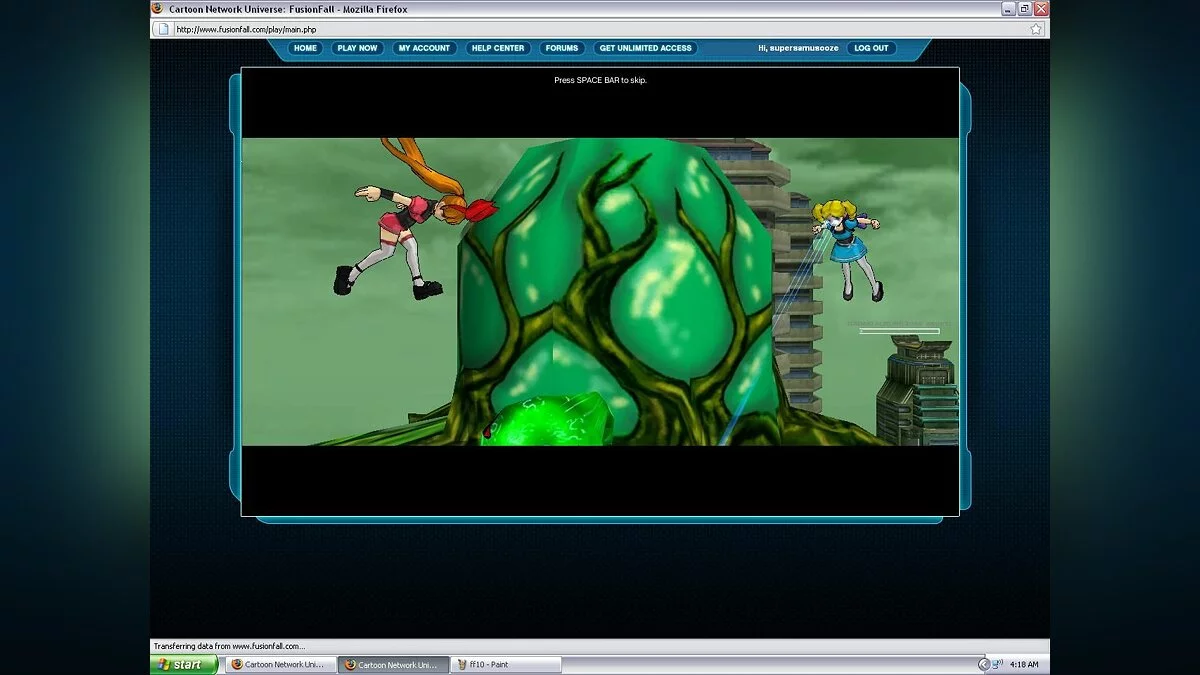Open the FORUMS page
Viewport: 1200px width, 675px height.
(562, 48)
